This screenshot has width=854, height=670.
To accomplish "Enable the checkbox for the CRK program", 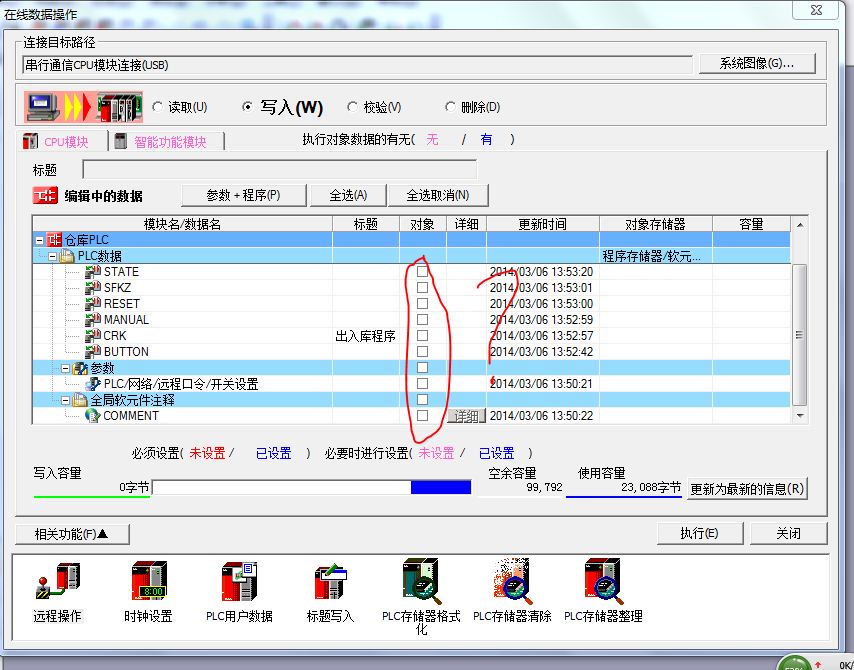I will (x=422, y=336).
